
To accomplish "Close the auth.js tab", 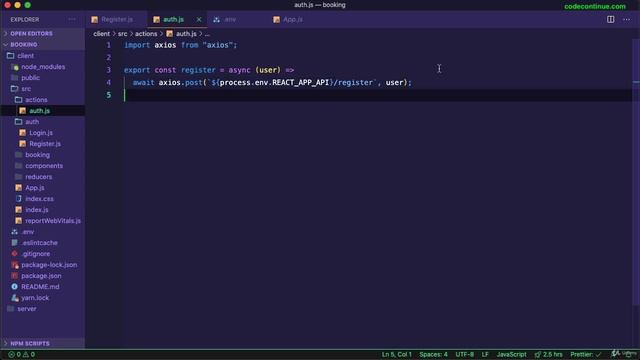I will [x=199, y=20].
